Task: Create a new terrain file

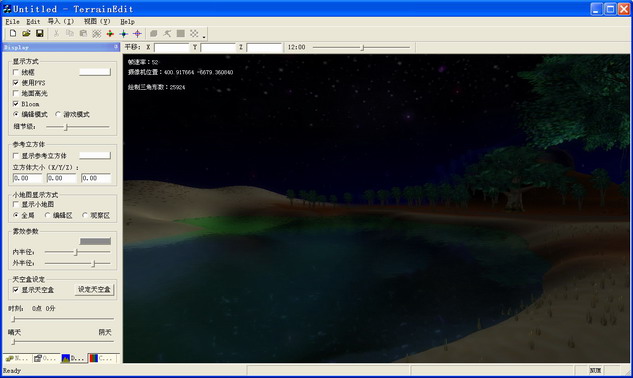Action: (13, 34)
